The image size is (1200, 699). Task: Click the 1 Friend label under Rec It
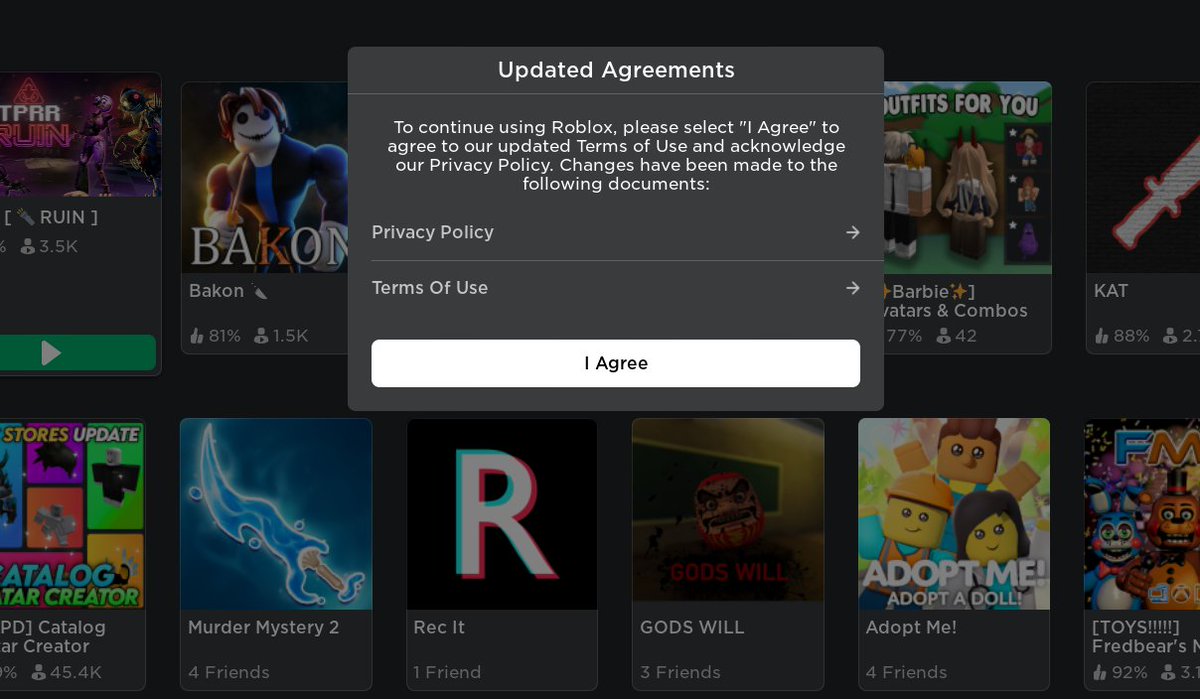(x=448, y=672)
